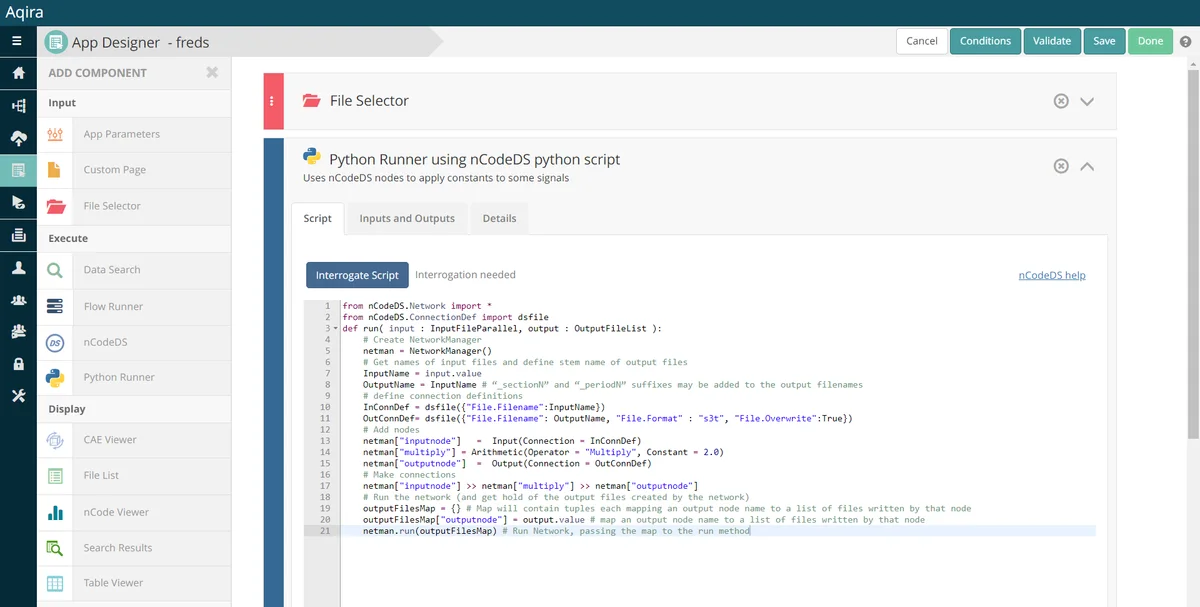Add the Flow Runner component
The image size is (1200, 607).
click(x=134, y=306)
